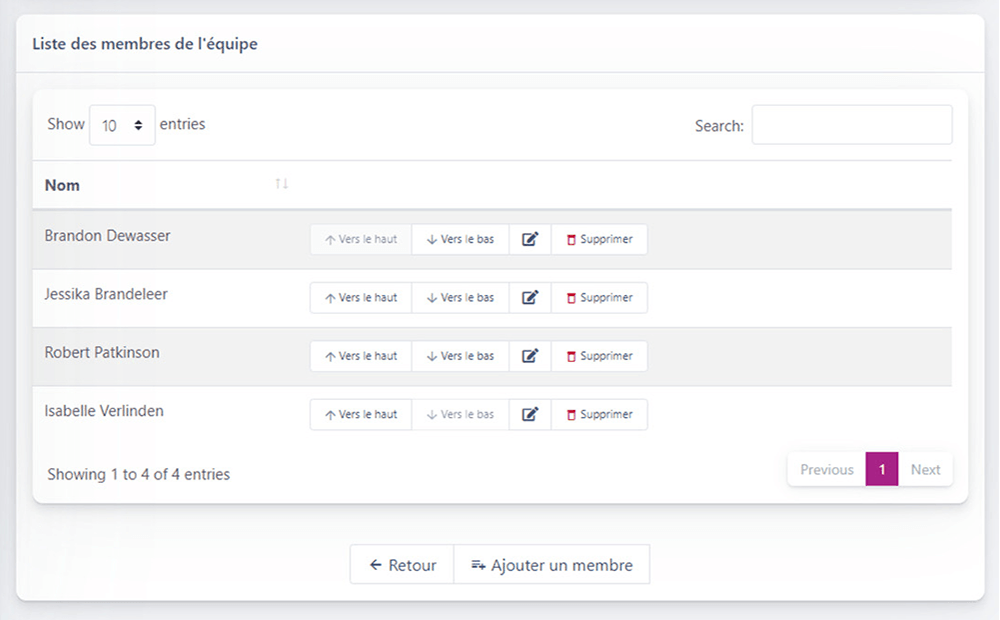This screenshot has width=1000, height=620.
Task: Go to pagination page 1
Action: 881,469
